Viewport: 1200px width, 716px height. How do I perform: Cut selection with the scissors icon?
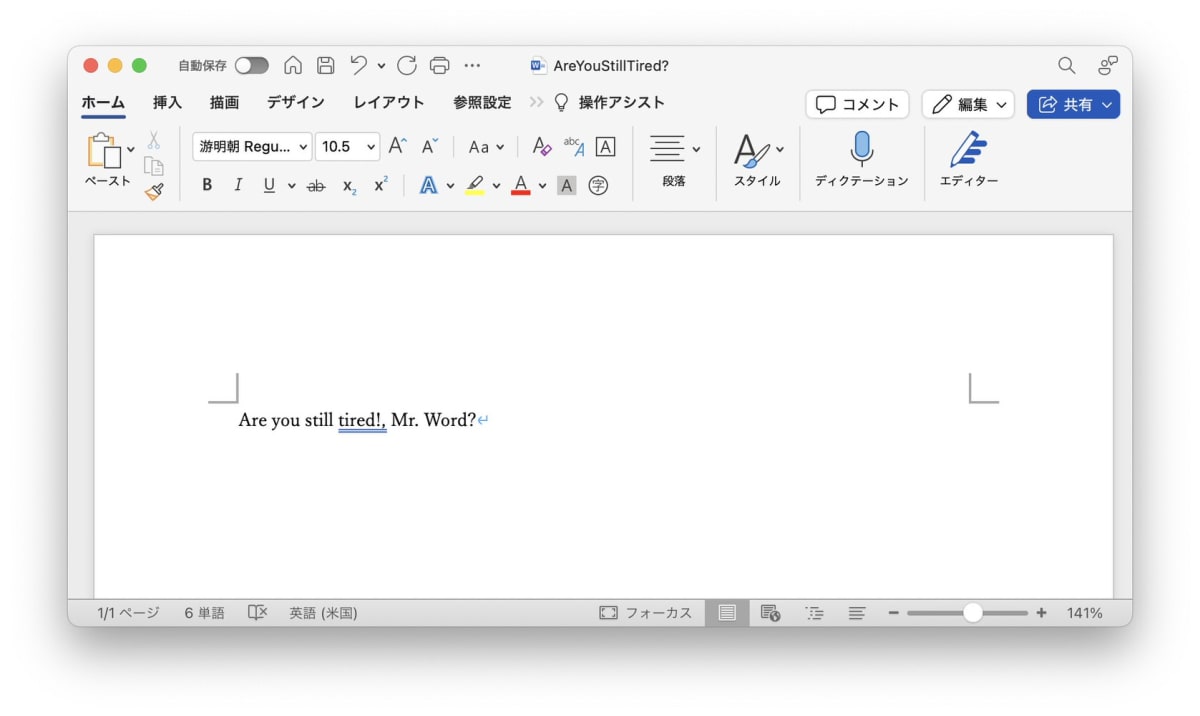(x=153, y=140)
